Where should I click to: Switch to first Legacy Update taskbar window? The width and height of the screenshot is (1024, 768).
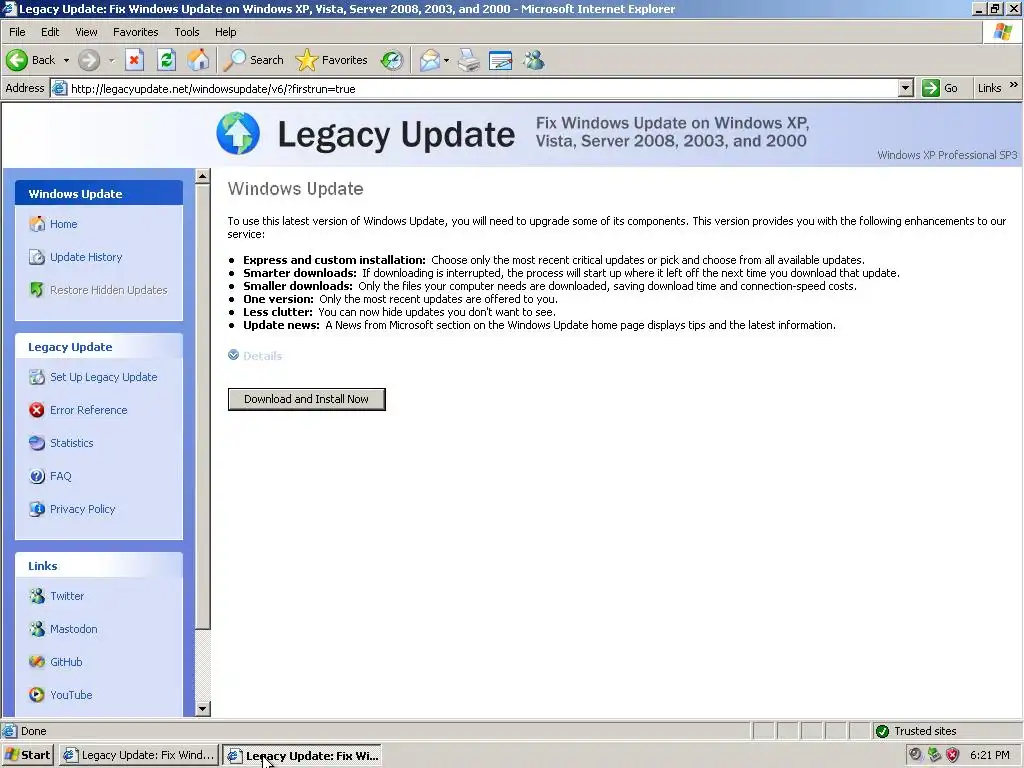(x=138, y=755)
